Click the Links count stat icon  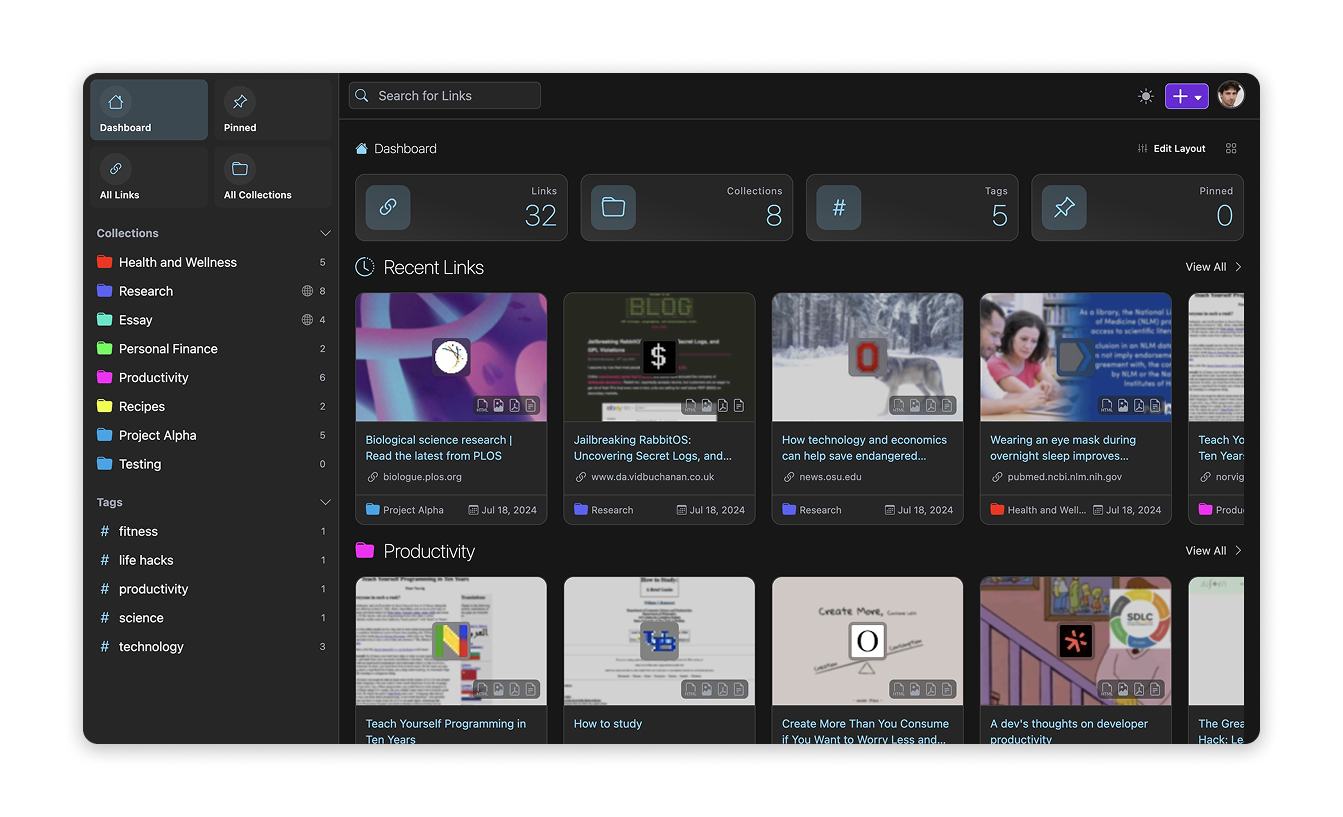[x=388, y=208]
